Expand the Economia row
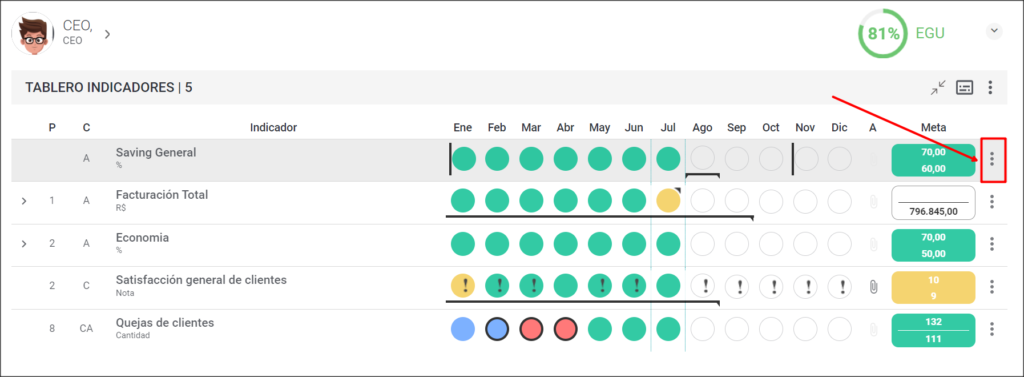 click(x=24, y=244)
